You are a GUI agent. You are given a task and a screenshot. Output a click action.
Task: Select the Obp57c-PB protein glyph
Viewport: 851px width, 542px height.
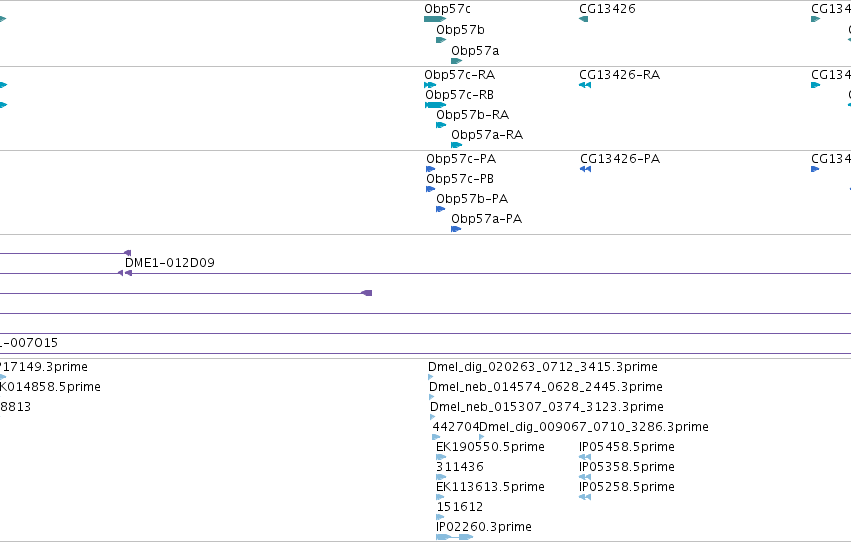click(430, 189)
